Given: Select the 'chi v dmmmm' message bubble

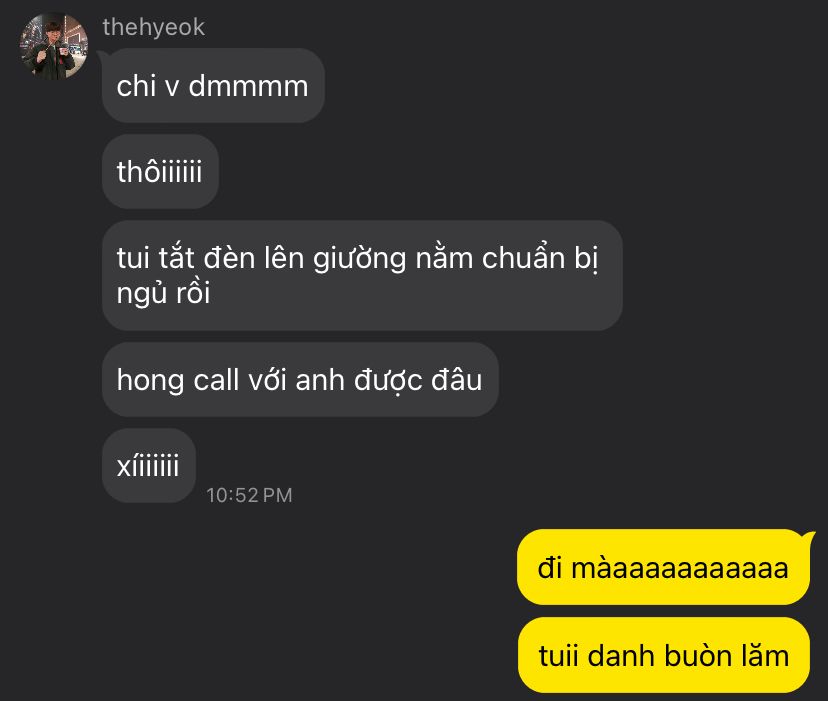Looking at the screenshot, I should (213, 86).
